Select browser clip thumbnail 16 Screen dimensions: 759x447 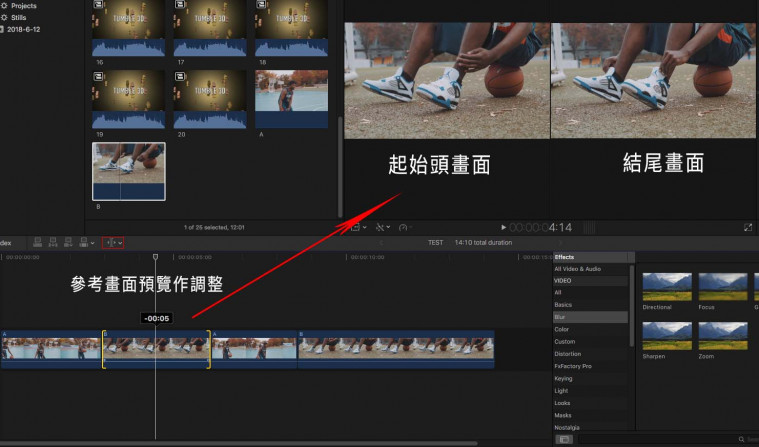[128, 28]
